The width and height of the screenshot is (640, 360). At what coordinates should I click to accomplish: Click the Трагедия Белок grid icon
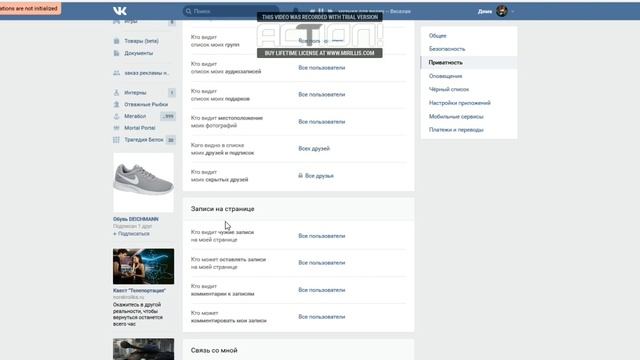pyautogui.click(x=116, y=140)
